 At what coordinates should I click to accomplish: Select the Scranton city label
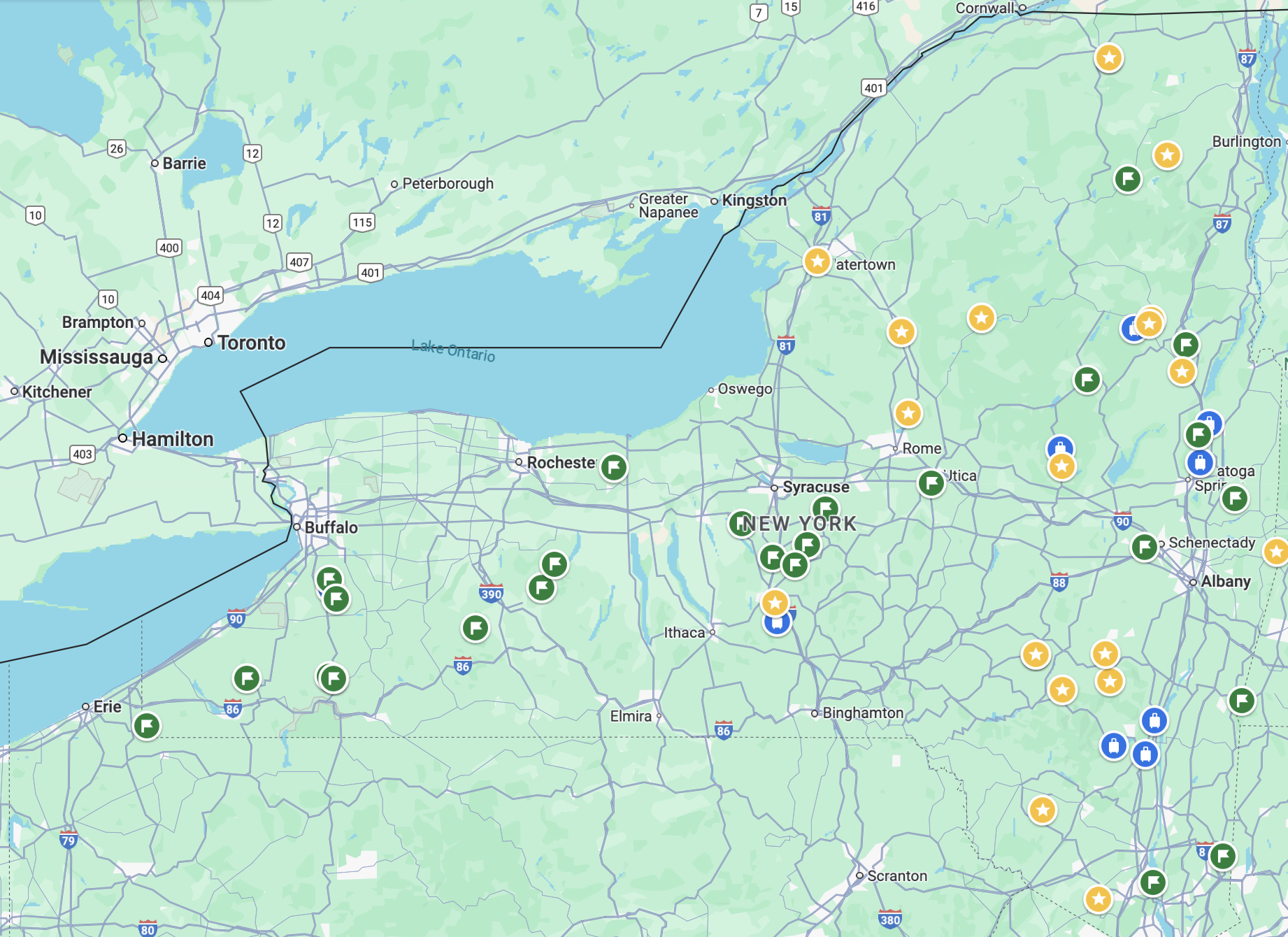[897, 875]
